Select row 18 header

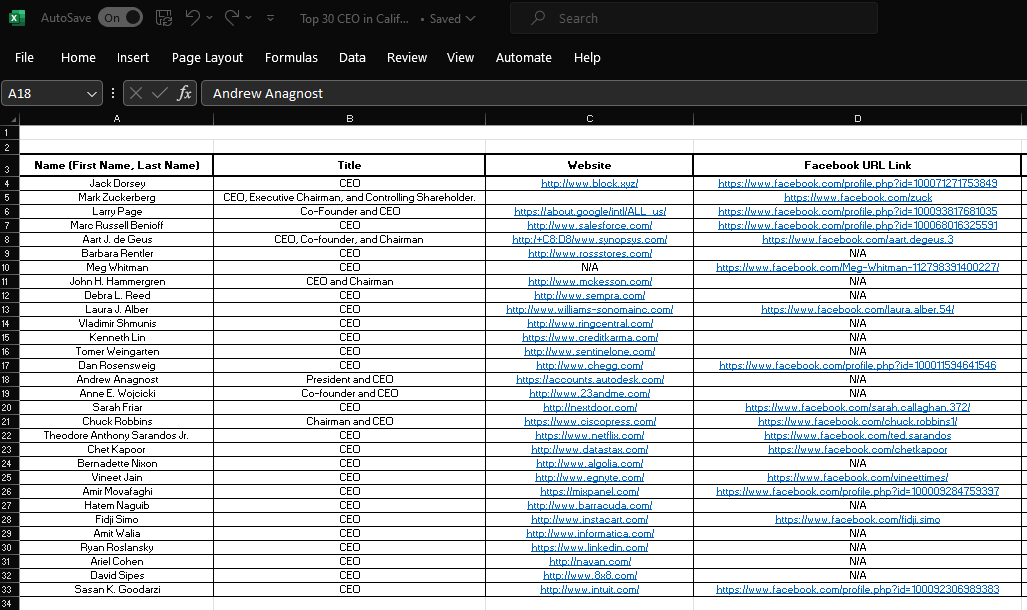7,379
